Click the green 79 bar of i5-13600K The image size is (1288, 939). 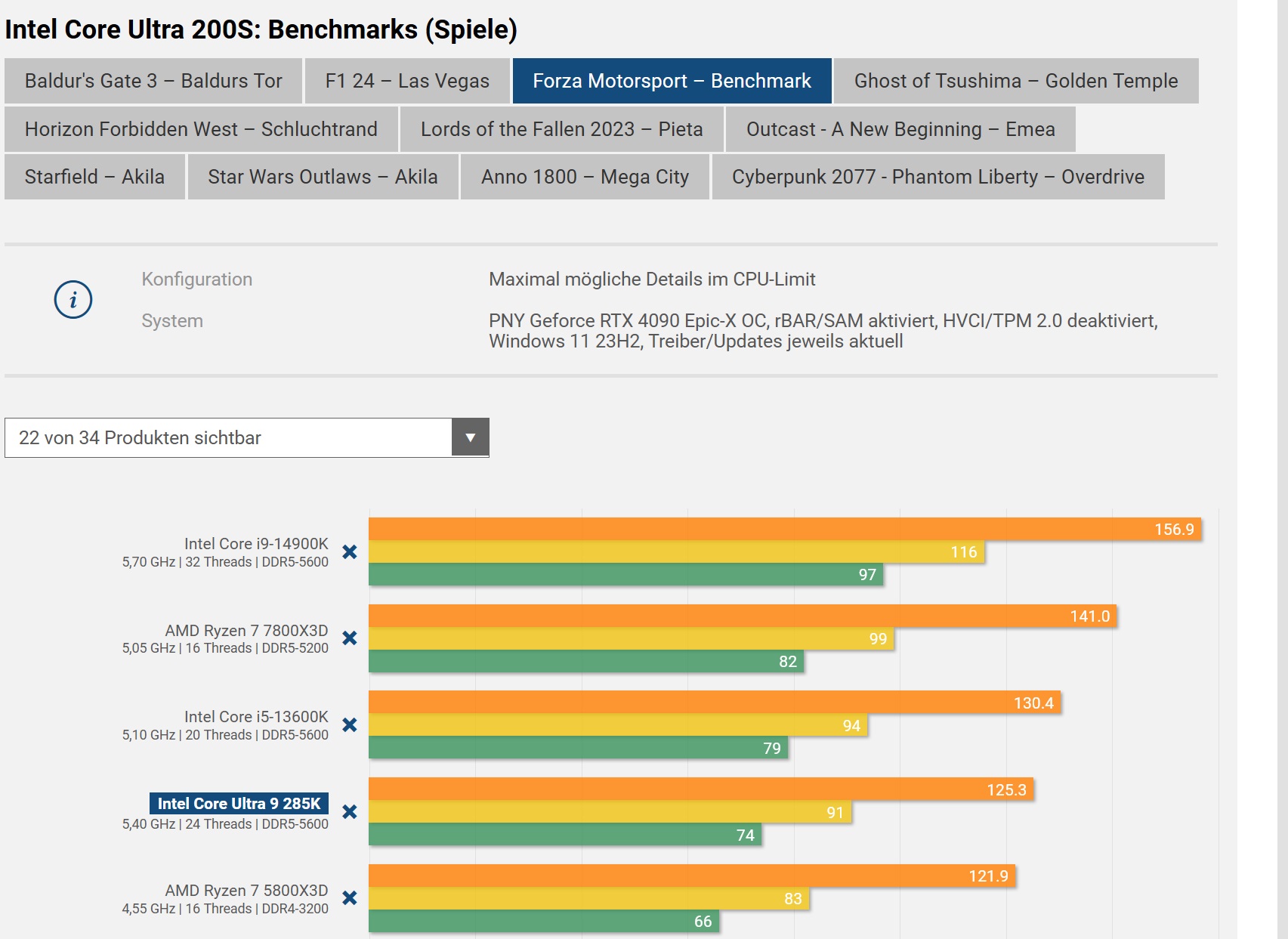coord(578,748)
